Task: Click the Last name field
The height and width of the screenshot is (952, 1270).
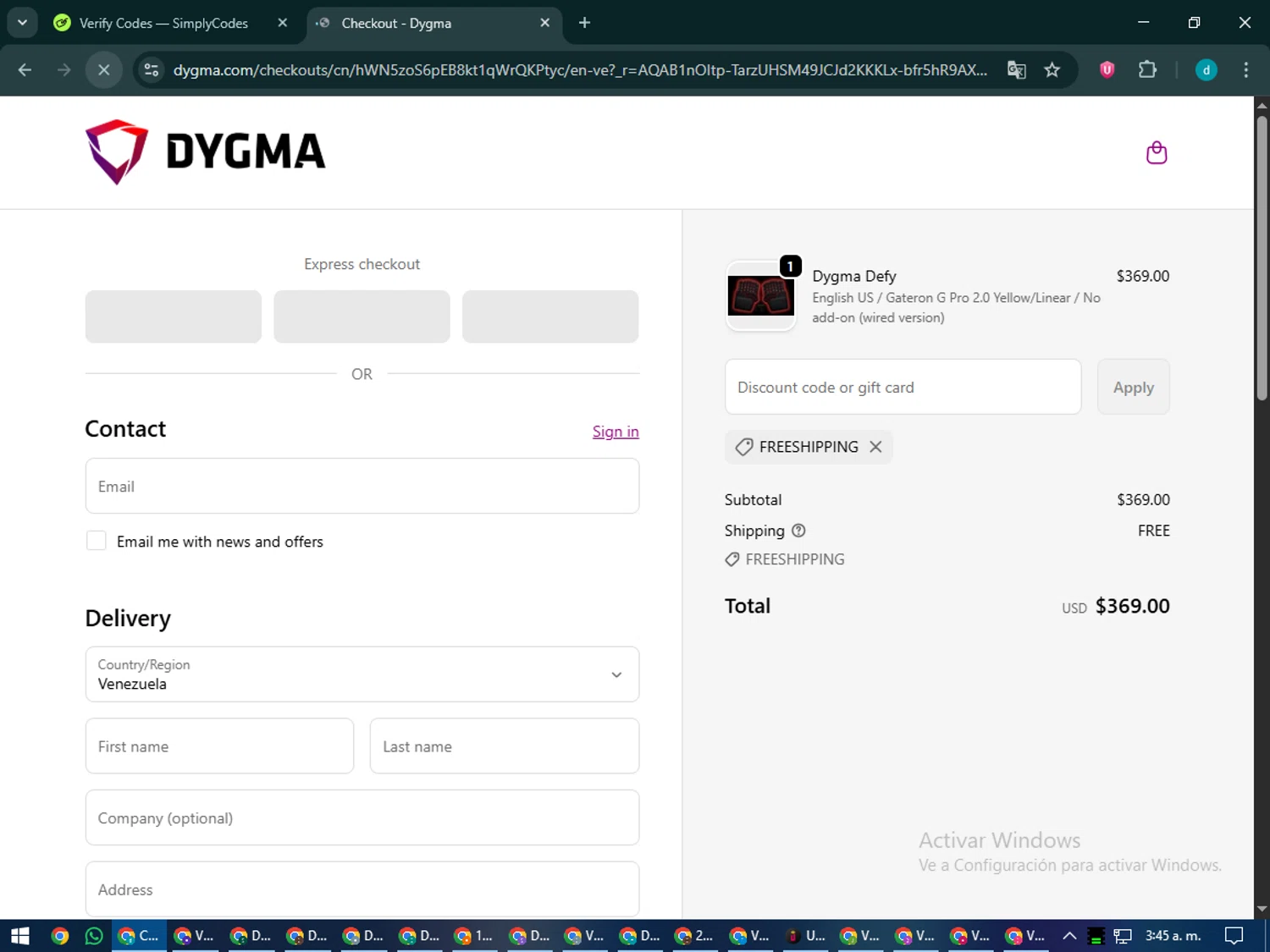Action: (505, 746)
